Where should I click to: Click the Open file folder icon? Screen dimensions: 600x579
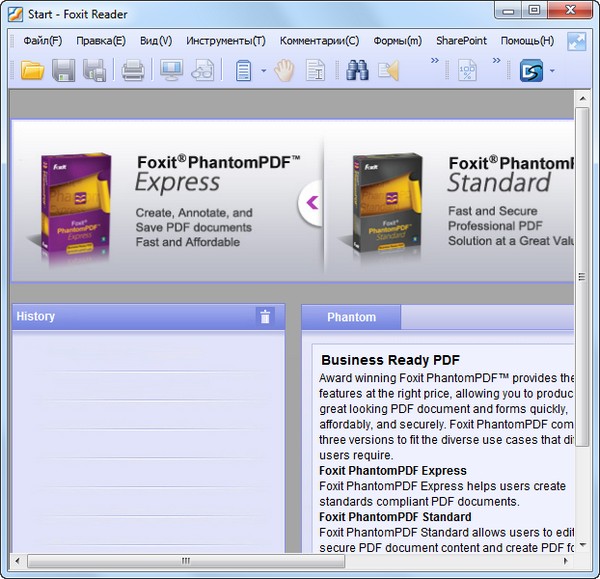coord(32,70)
